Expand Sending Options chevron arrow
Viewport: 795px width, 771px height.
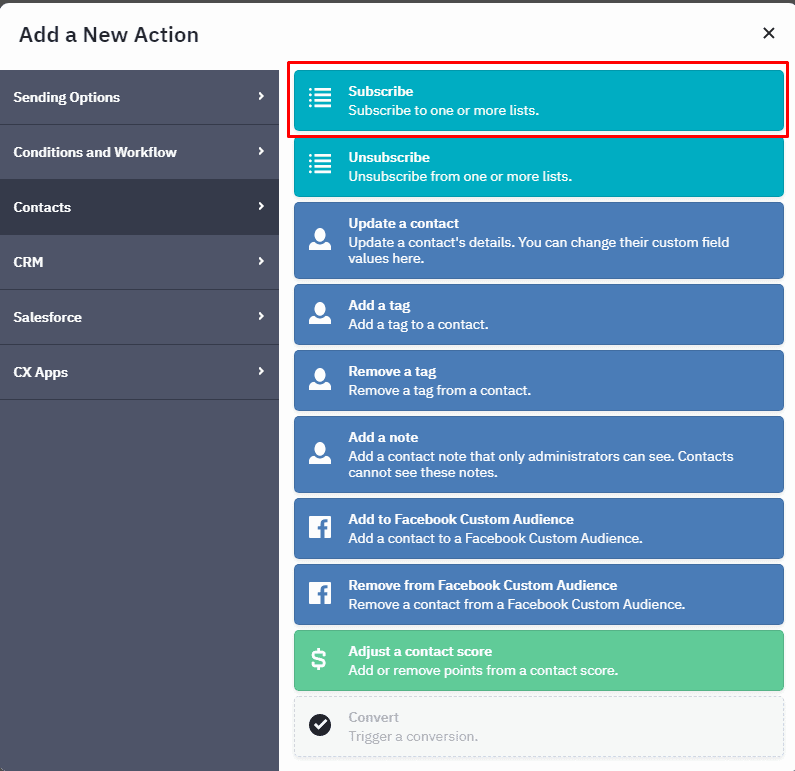pos(261,96)
